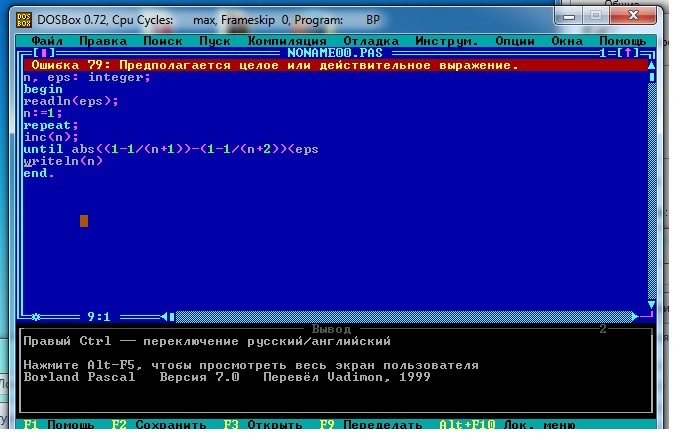
Task: Open the Правка menu
Action: tap(103, 41)
